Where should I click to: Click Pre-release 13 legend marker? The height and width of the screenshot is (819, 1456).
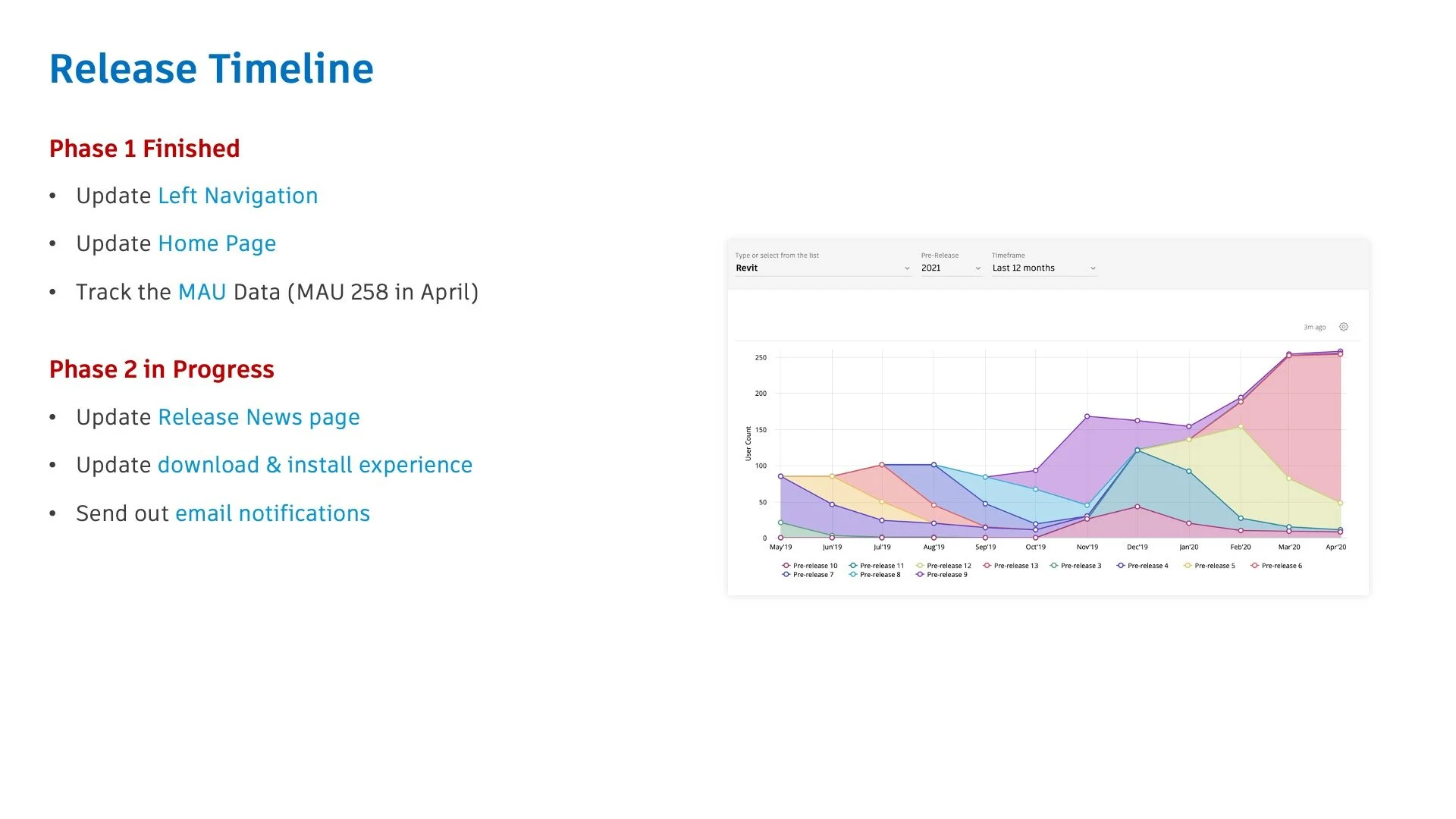pyautogui.click(x=987, y=566)
